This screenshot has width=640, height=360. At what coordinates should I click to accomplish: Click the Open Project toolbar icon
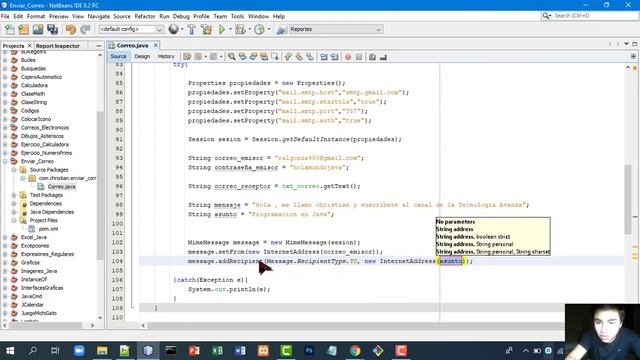[x=38, y=29]
